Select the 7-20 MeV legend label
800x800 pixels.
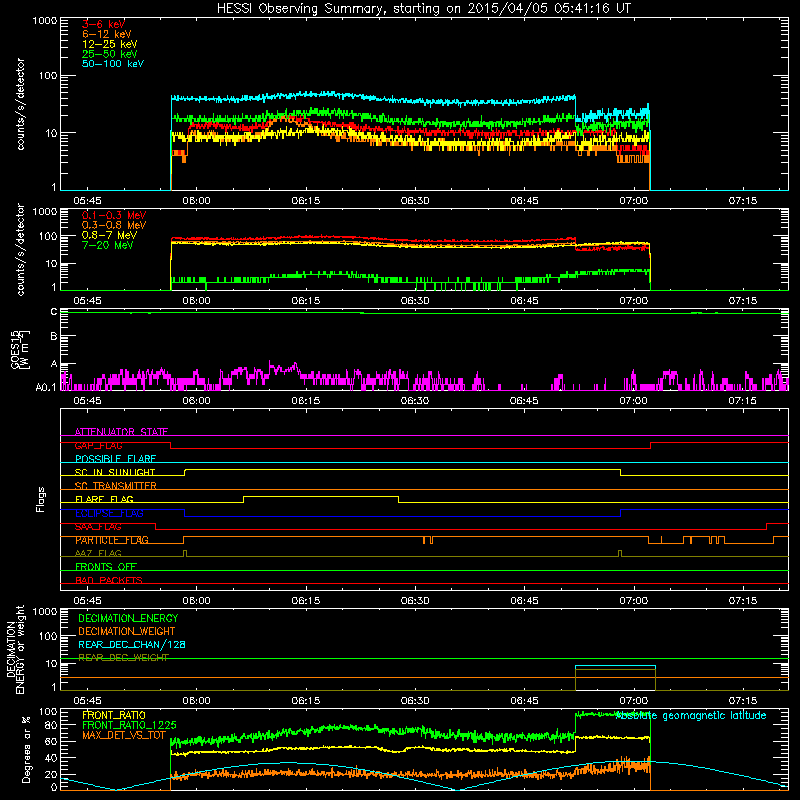pyautogui.click(x=107, y=245)
